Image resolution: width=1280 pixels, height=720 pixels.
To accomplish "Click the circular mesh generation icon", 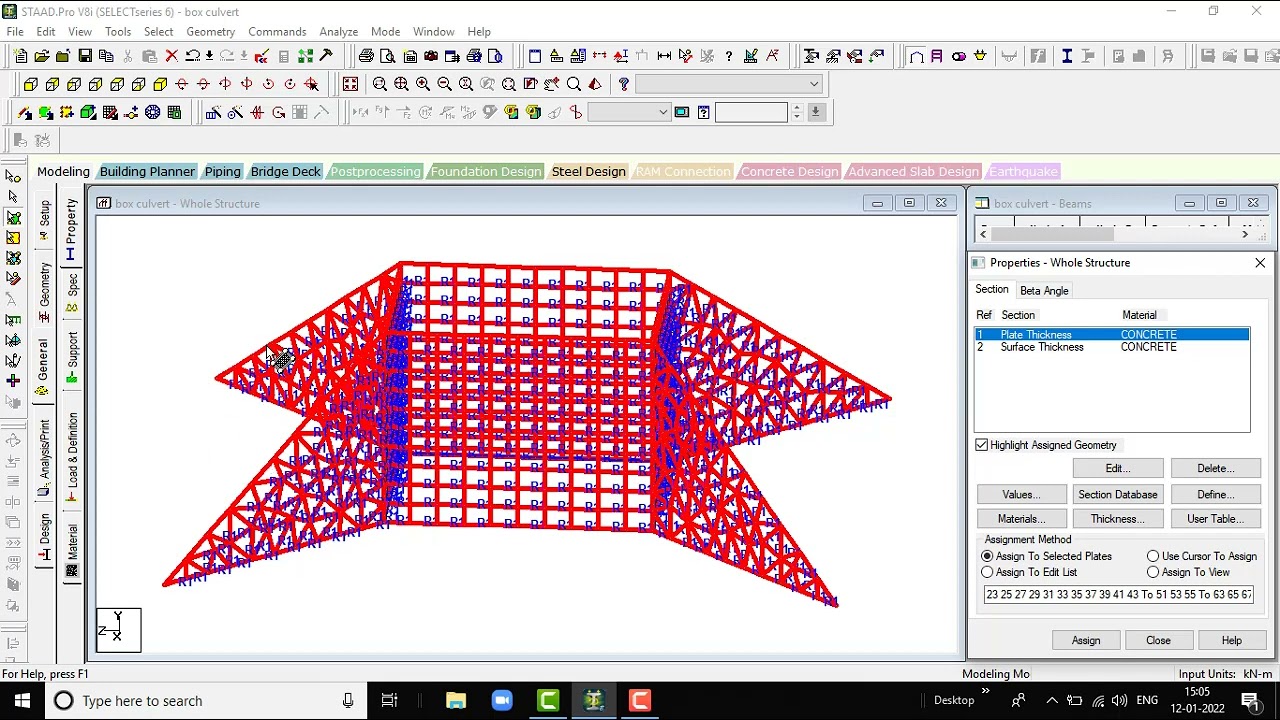I will pos(152,112).
